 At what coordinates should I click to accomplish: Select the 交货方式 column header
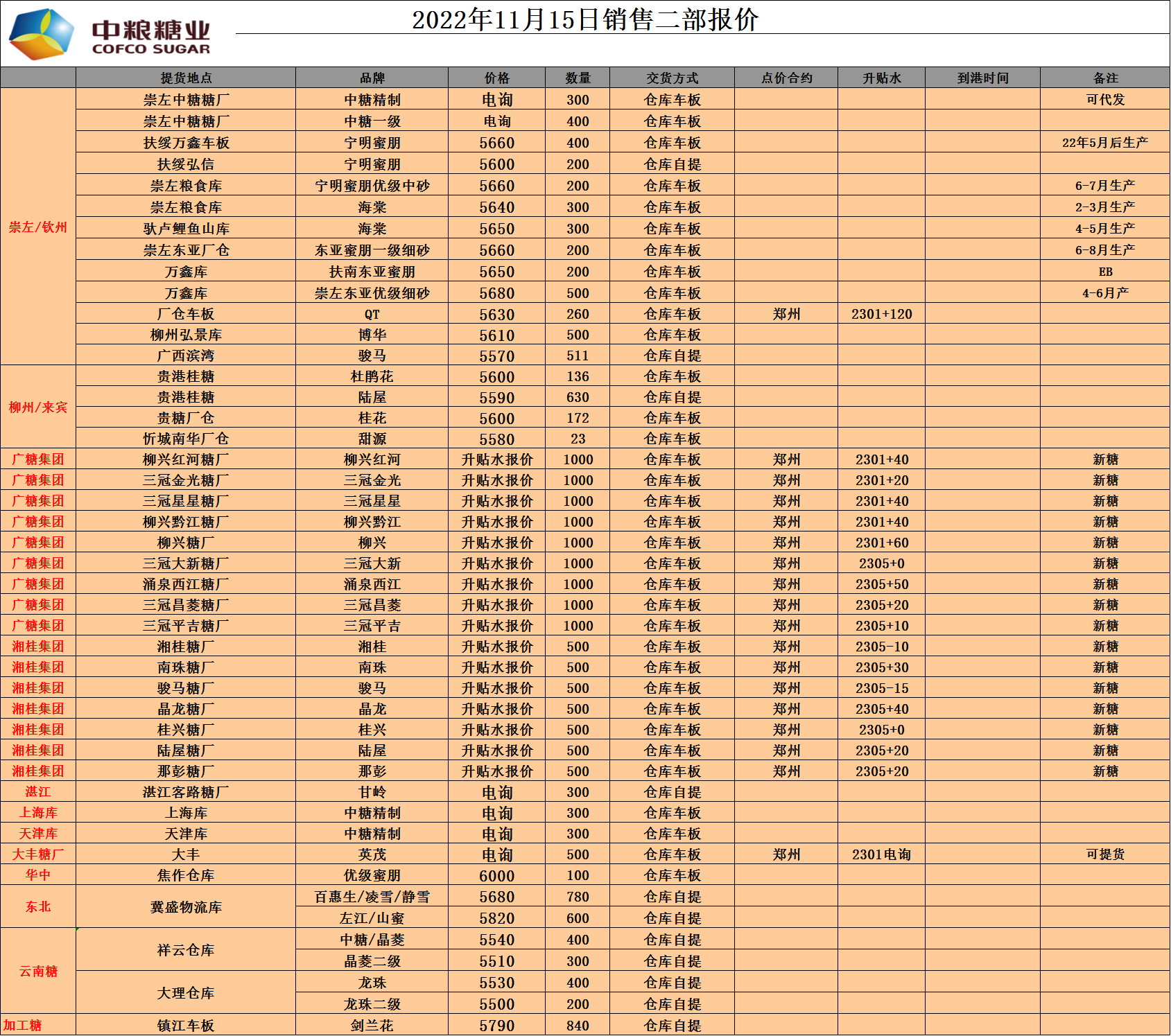click(672, 78)
